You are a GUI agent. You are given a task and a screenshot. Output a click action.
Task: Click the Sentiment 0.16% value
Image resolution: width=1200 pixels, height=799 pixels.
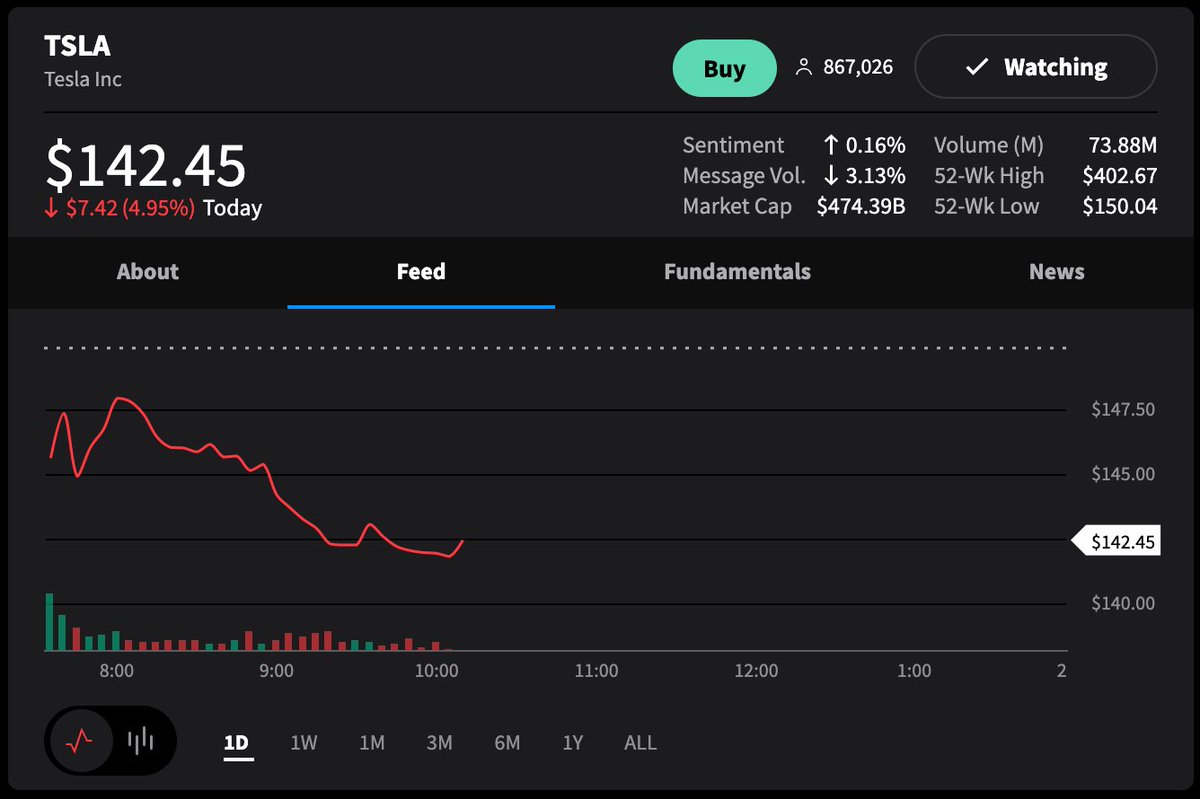pyautogui.click(x=864, y=146)
